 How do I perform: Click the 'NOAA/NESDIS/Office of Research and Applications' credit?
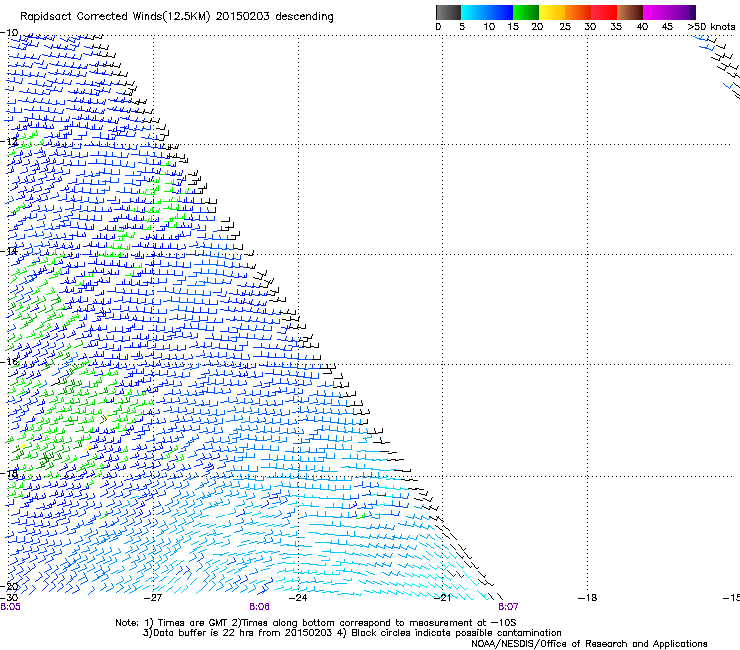(x=589, y=644)
